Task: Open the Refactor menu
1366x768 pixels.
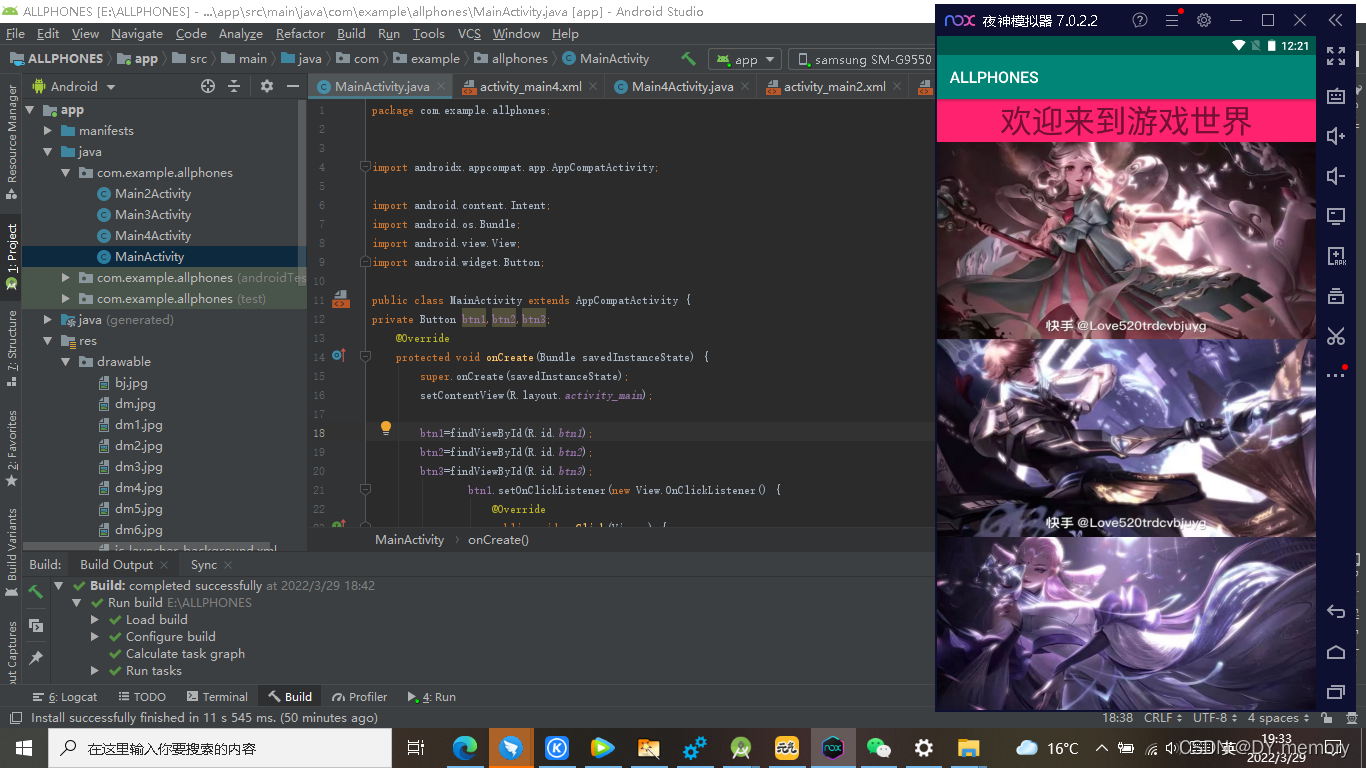Action: click(300, 33)
